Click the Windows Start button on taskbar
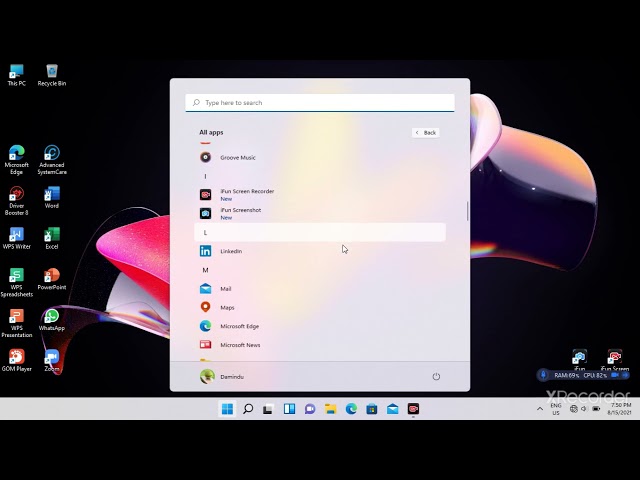 tap(227, 409)
